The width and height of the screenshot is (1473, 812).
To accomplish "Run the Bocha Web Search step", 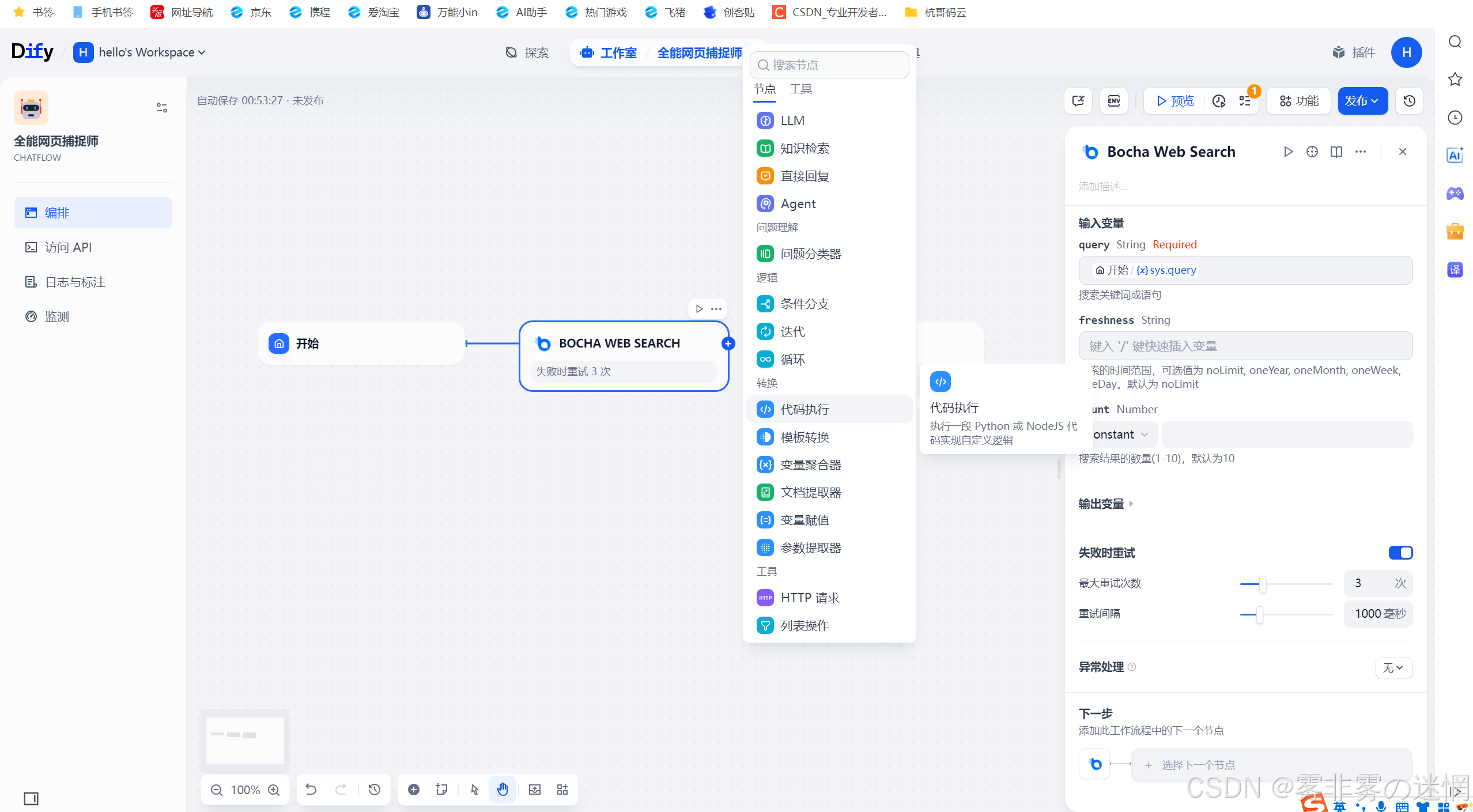I will 1288,152.
